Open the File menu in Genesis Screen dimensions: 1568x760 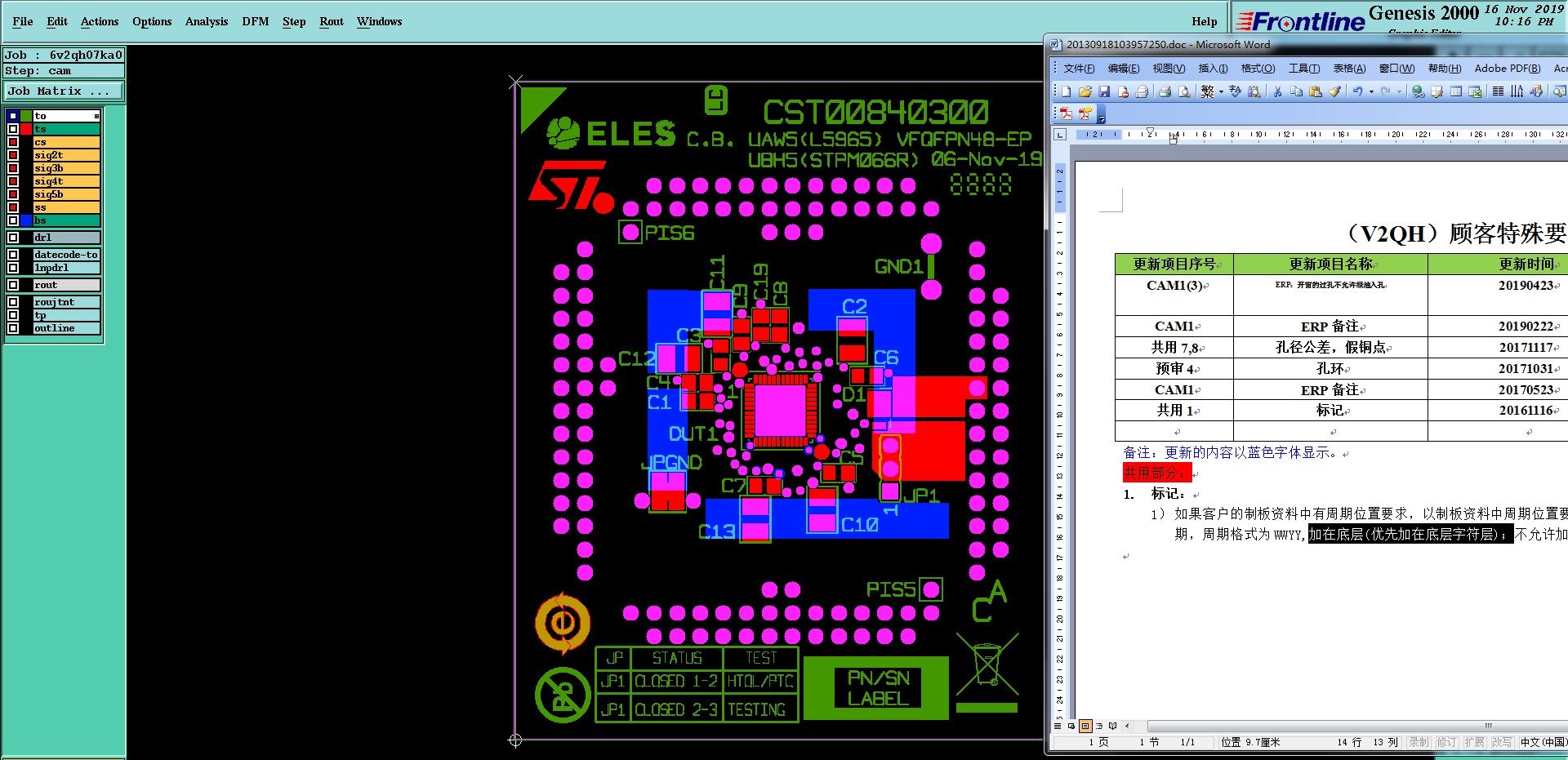[x=23, y=21]
